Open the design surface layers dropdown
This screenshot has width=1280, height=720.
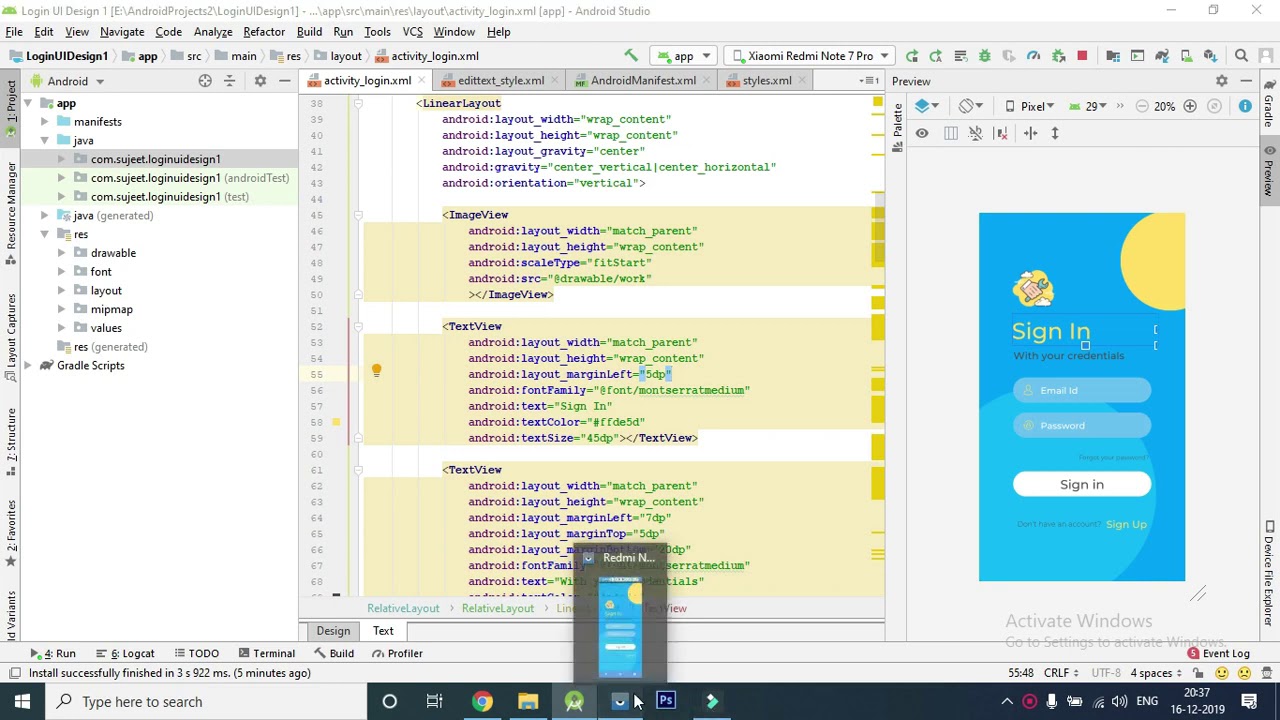pyautogui.click(x=928, y=106)
